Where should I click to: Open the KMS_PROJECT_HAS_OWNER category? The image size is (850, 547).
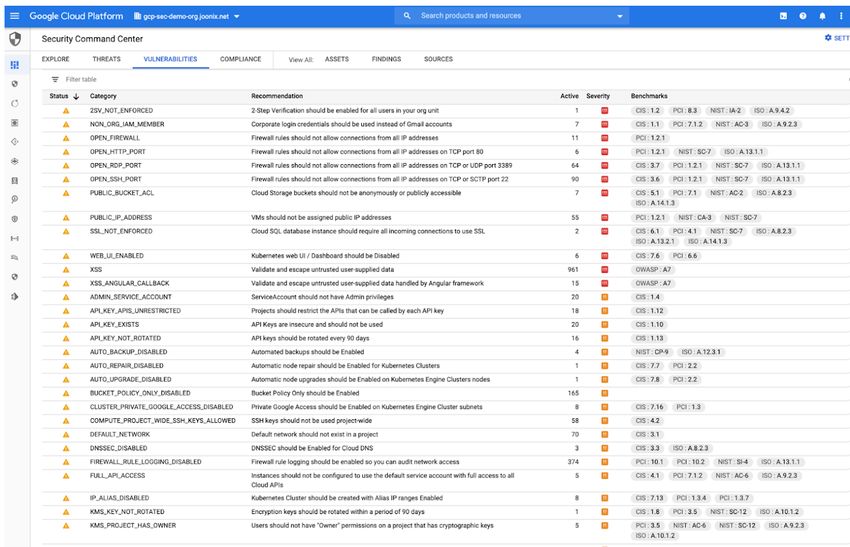coord(133,525)
